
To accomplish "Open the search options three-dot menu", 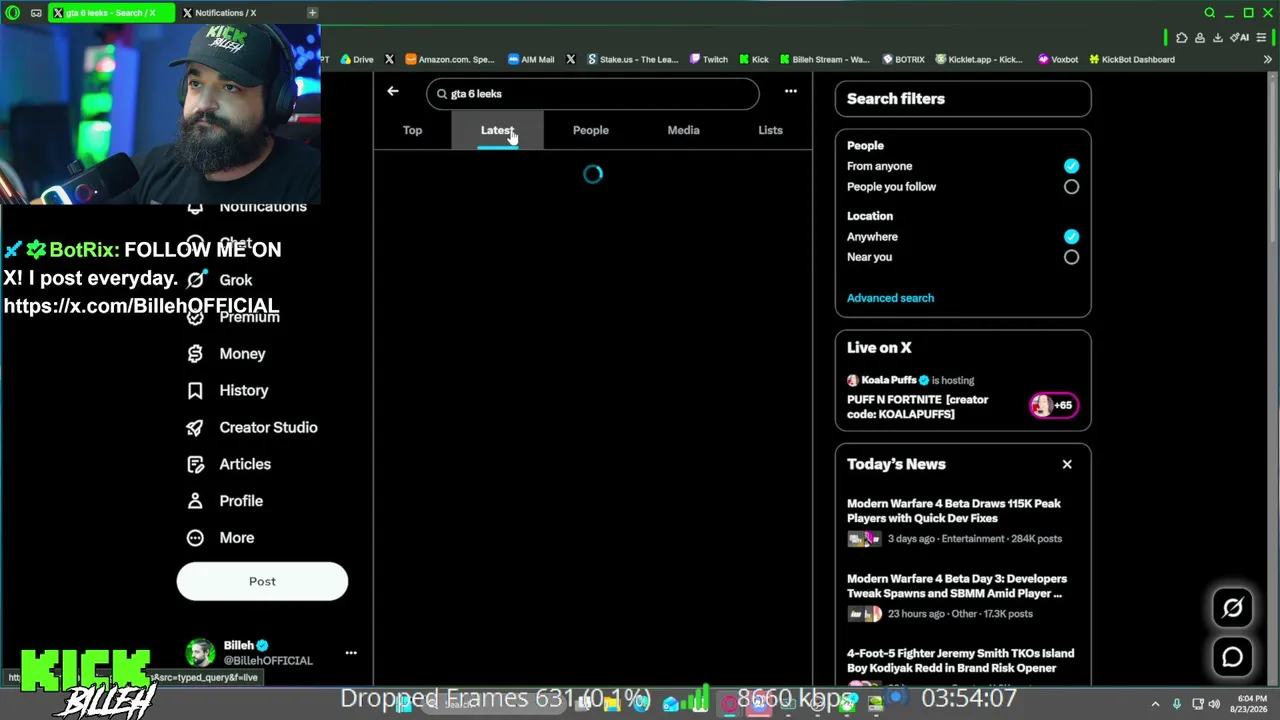I will pyautogui.click(x=791, y=91).
